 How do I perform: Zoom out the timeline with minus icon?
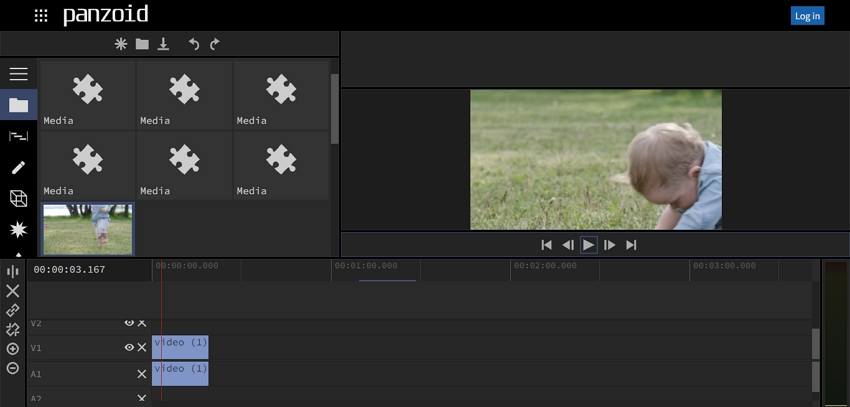[12, 369]
